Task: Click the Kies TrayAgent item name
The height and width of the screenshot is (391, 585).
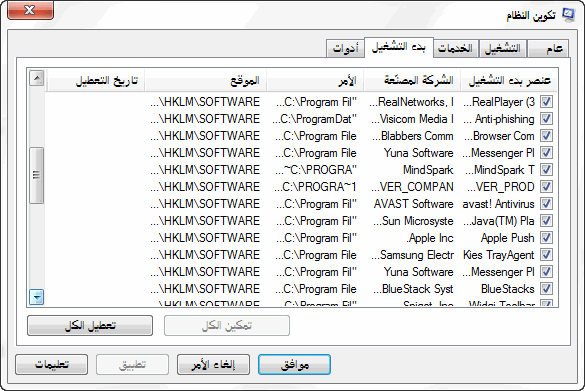Action: tap(499, 255)
